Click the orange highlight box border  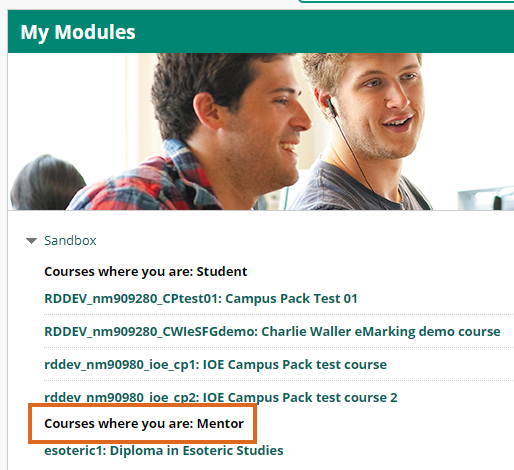pyautogui.click(x=143, y=405)
